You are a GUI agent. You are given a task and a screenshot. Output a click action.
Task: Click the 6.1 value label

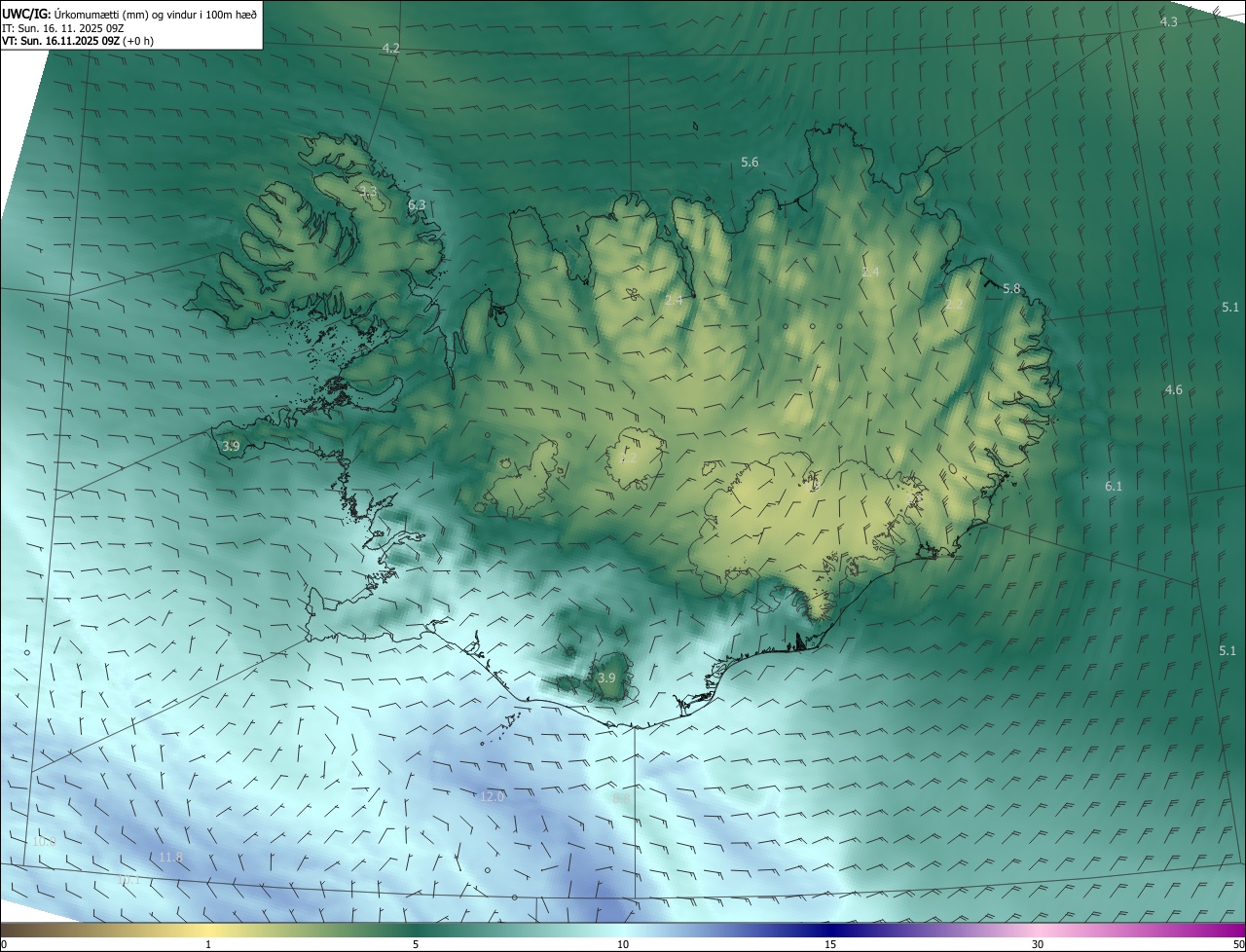(1114, 486)
